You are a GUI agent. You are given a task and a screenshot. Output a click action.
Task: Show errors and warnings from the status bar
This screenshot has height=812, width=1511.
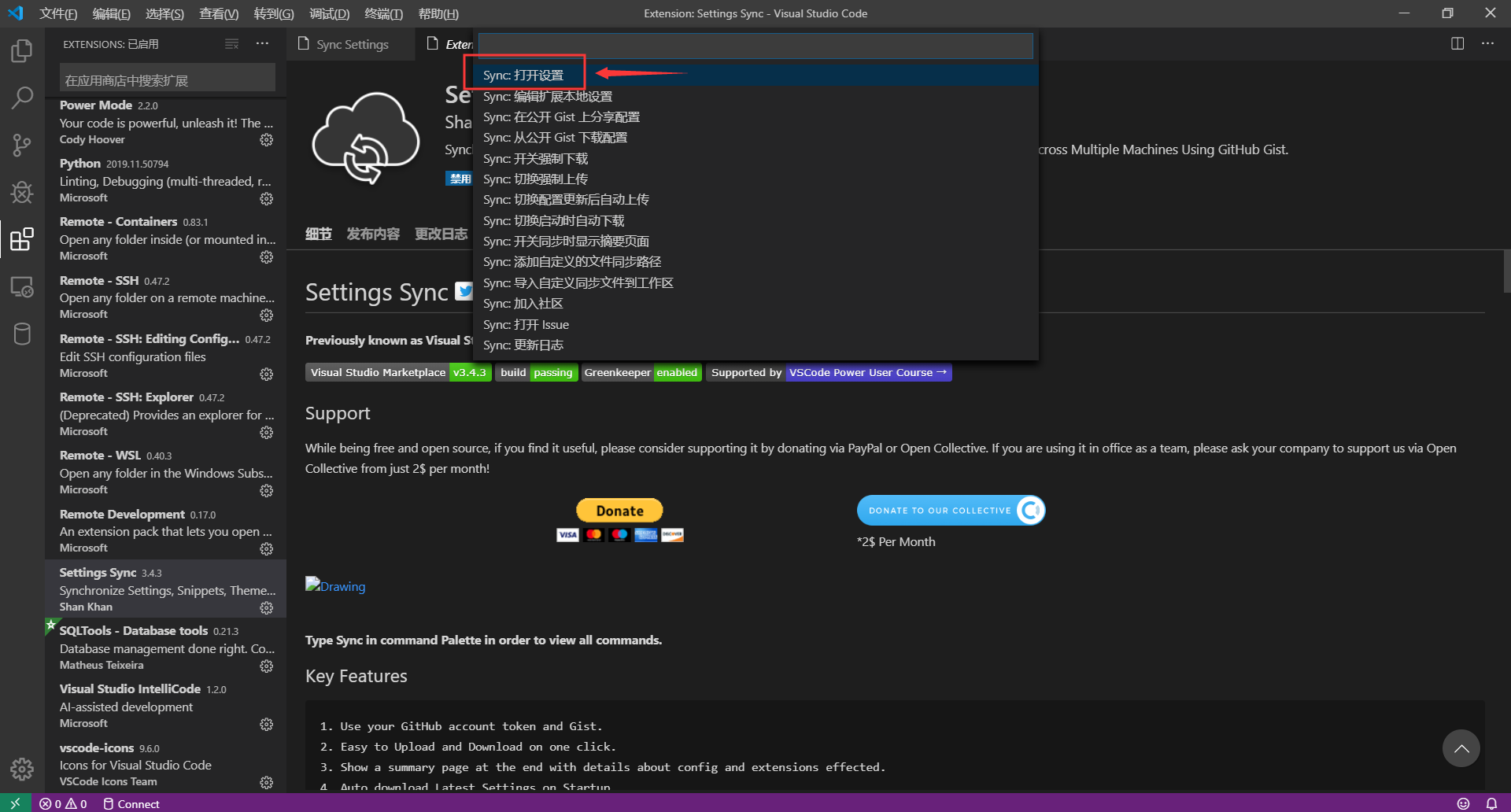(x=63, y=803)
